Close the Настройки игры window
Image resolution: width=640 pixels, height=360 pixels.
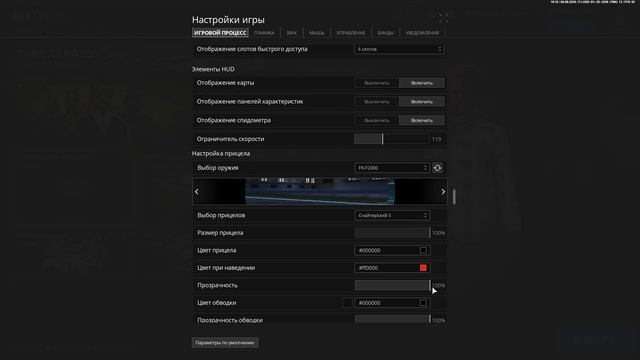click(x=443, y=18)
